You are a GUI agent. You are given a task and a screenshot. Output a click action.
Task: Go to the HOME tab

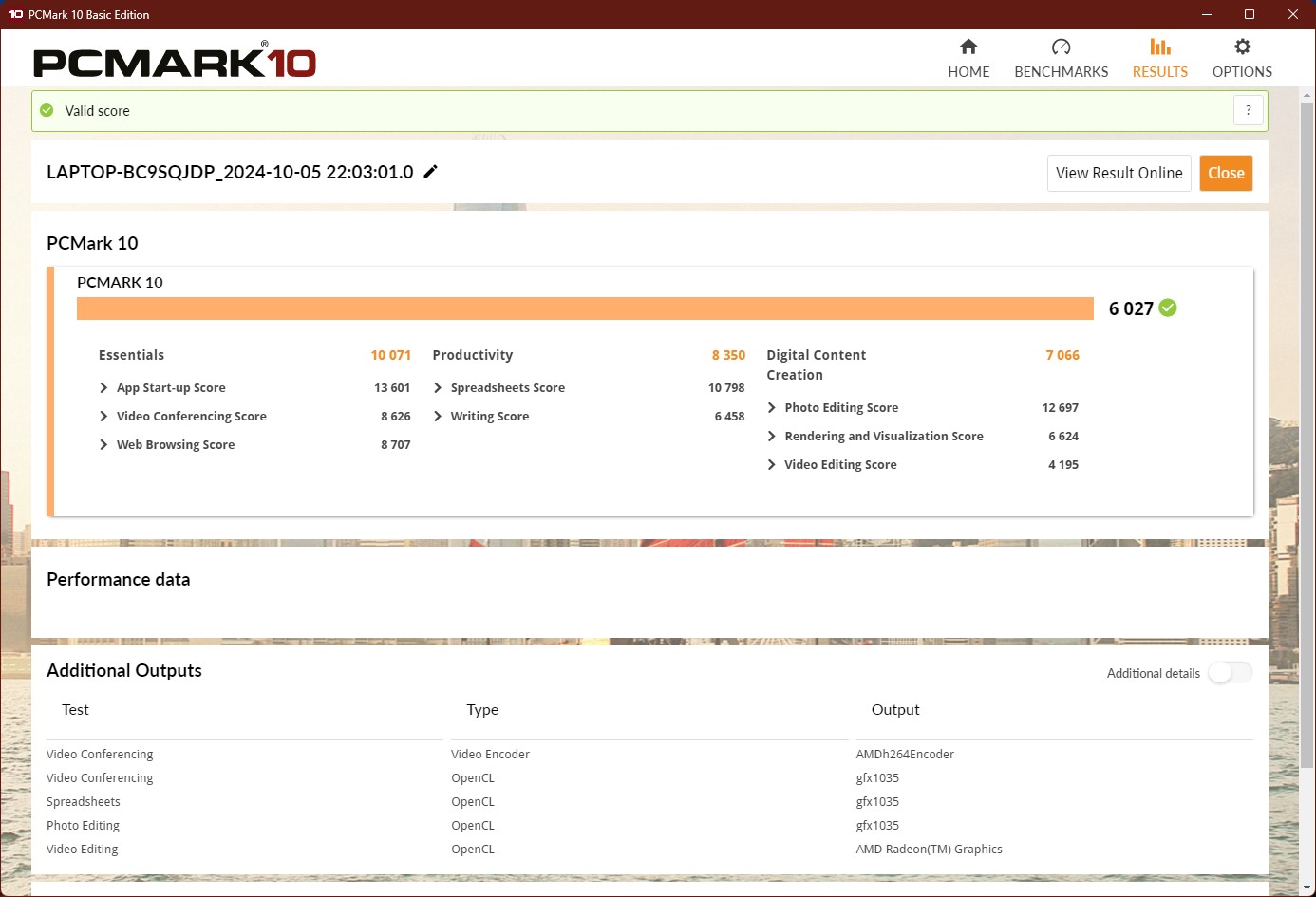pos(968,59)
